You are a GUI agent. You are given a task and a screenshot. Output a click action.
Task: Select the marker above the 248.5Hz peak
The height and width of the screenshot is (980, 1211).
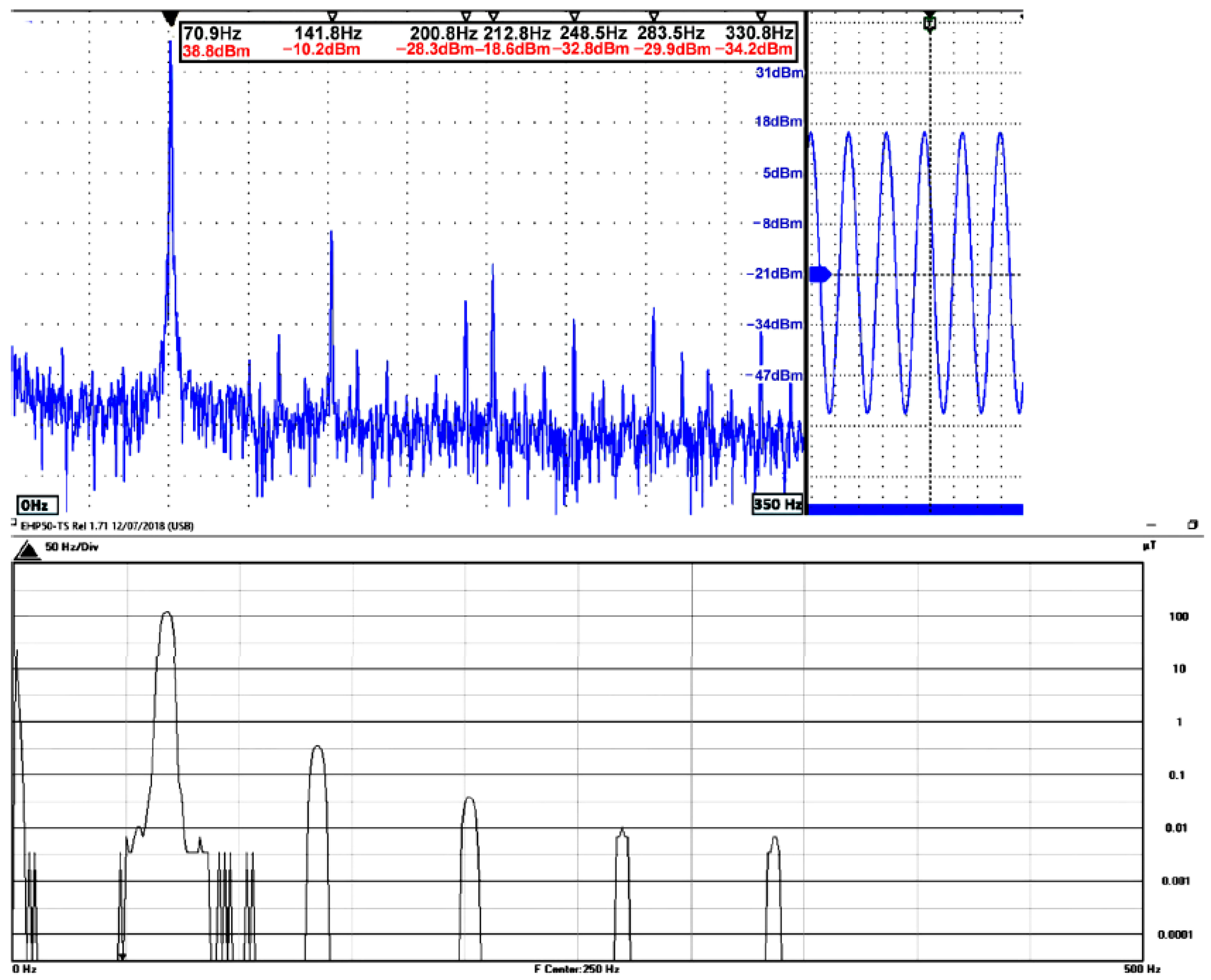[x=574, y=16]
